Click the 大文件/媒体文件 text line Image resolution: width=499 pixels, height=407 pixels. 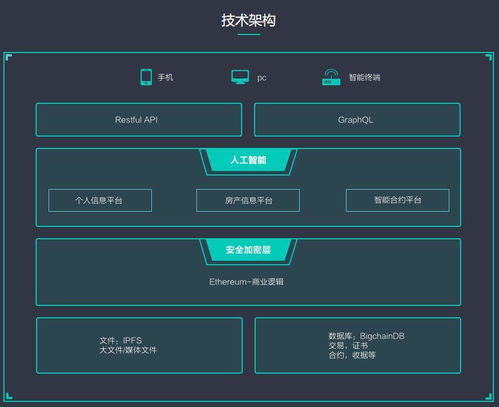(128, 350)
